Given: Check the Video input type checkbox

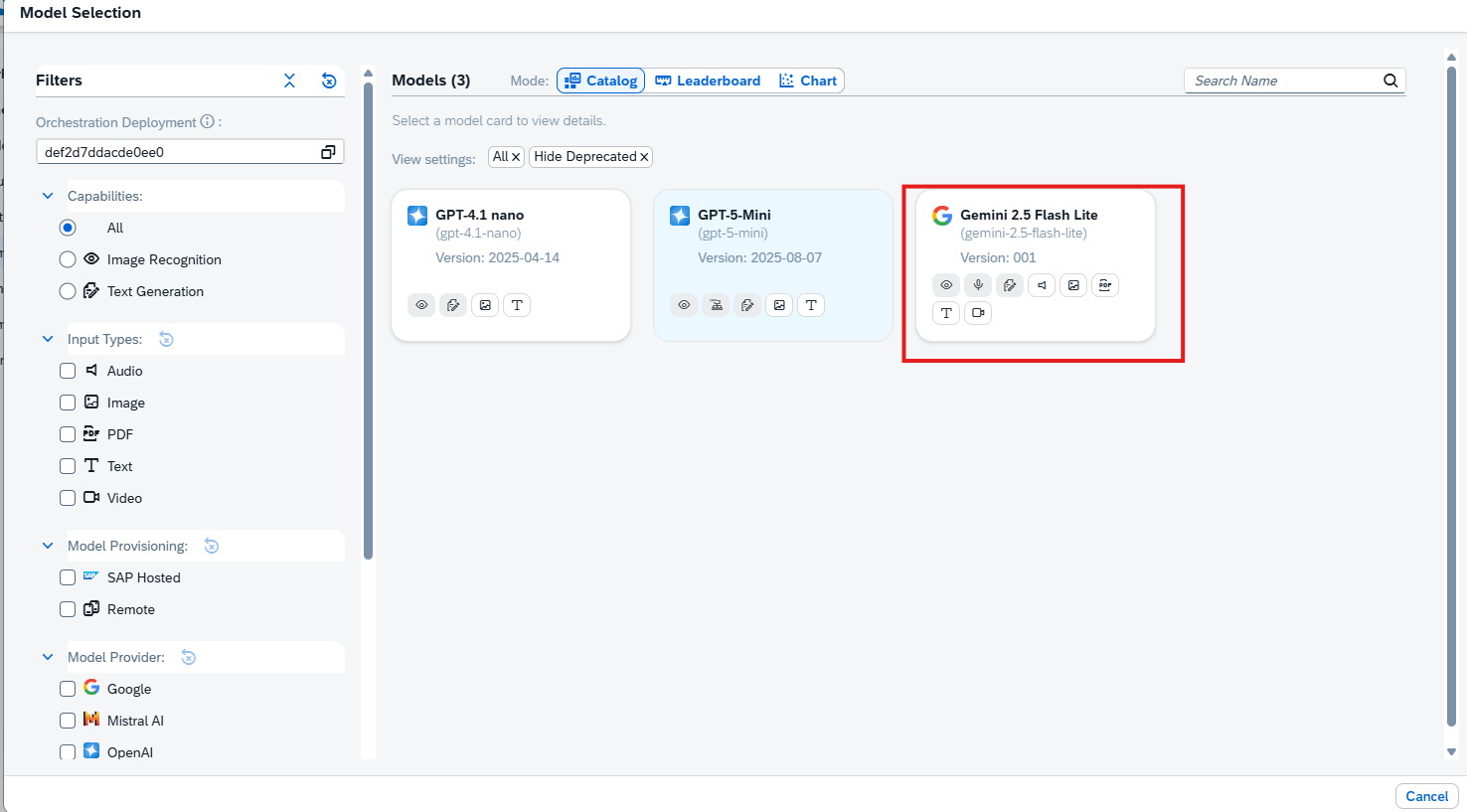Looking at the screenshot, I should coord(68,498).
